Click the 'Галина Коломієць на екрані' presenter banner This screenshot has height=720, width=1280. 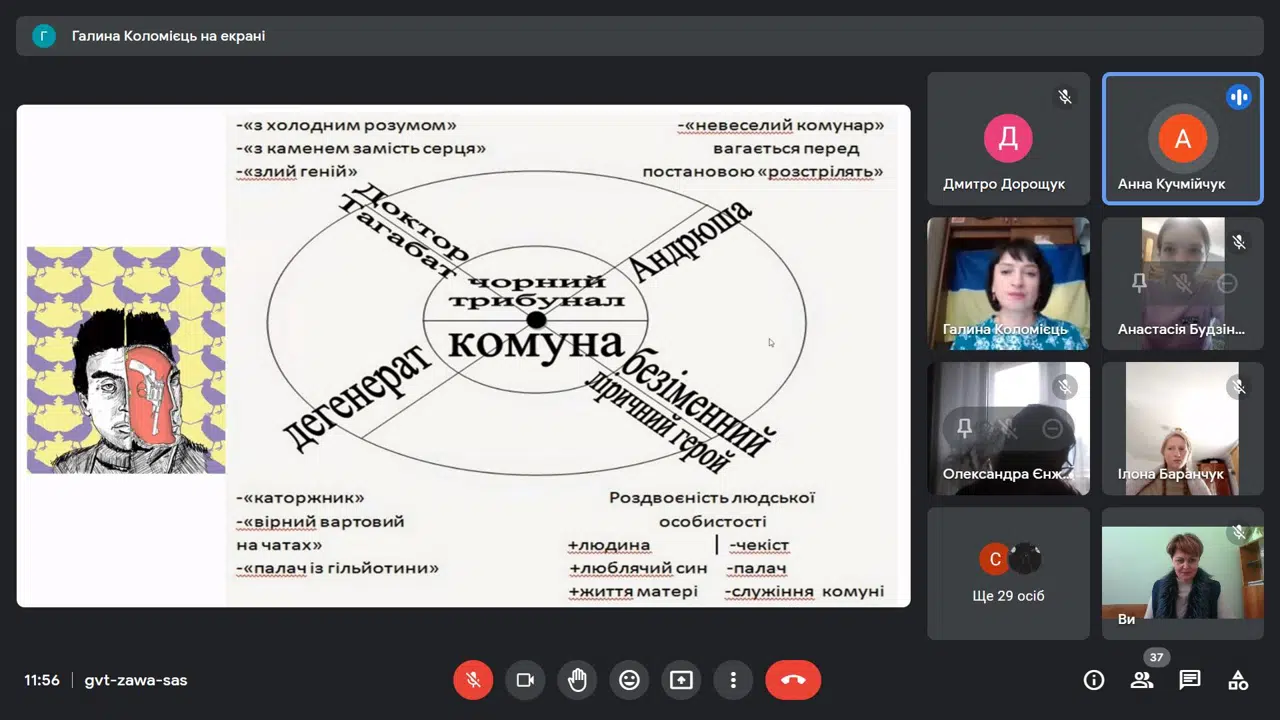640,36
